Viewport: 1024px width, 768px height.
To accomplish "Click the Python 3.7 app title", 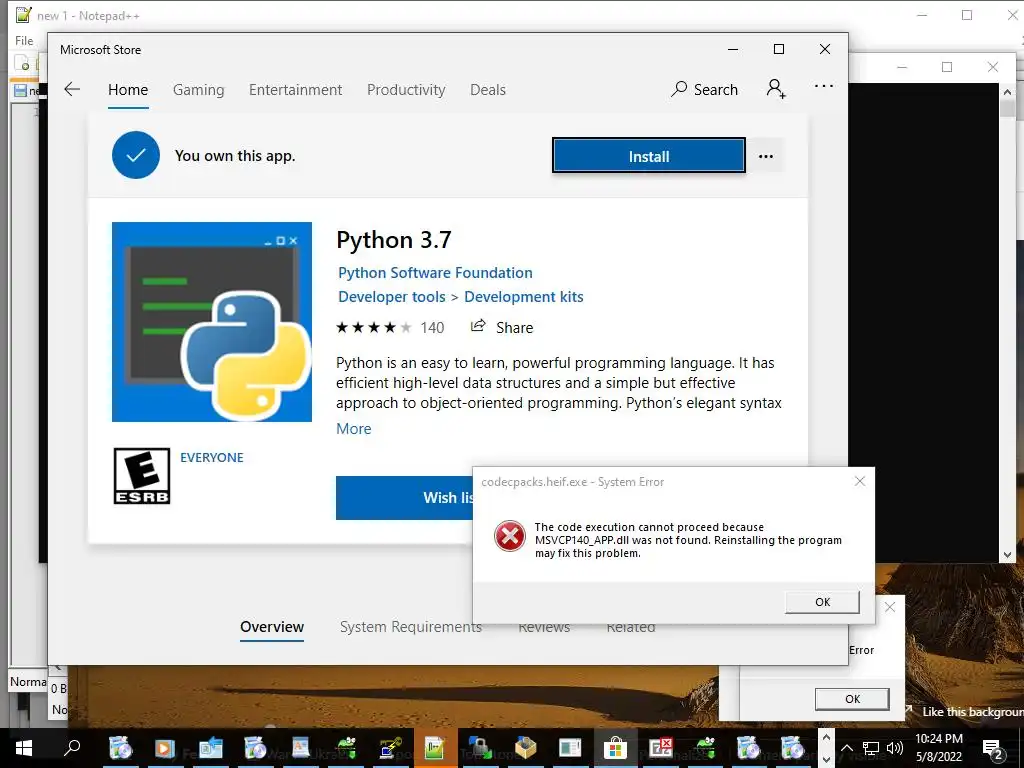I will pyautogui.click(x=394, y=240).
